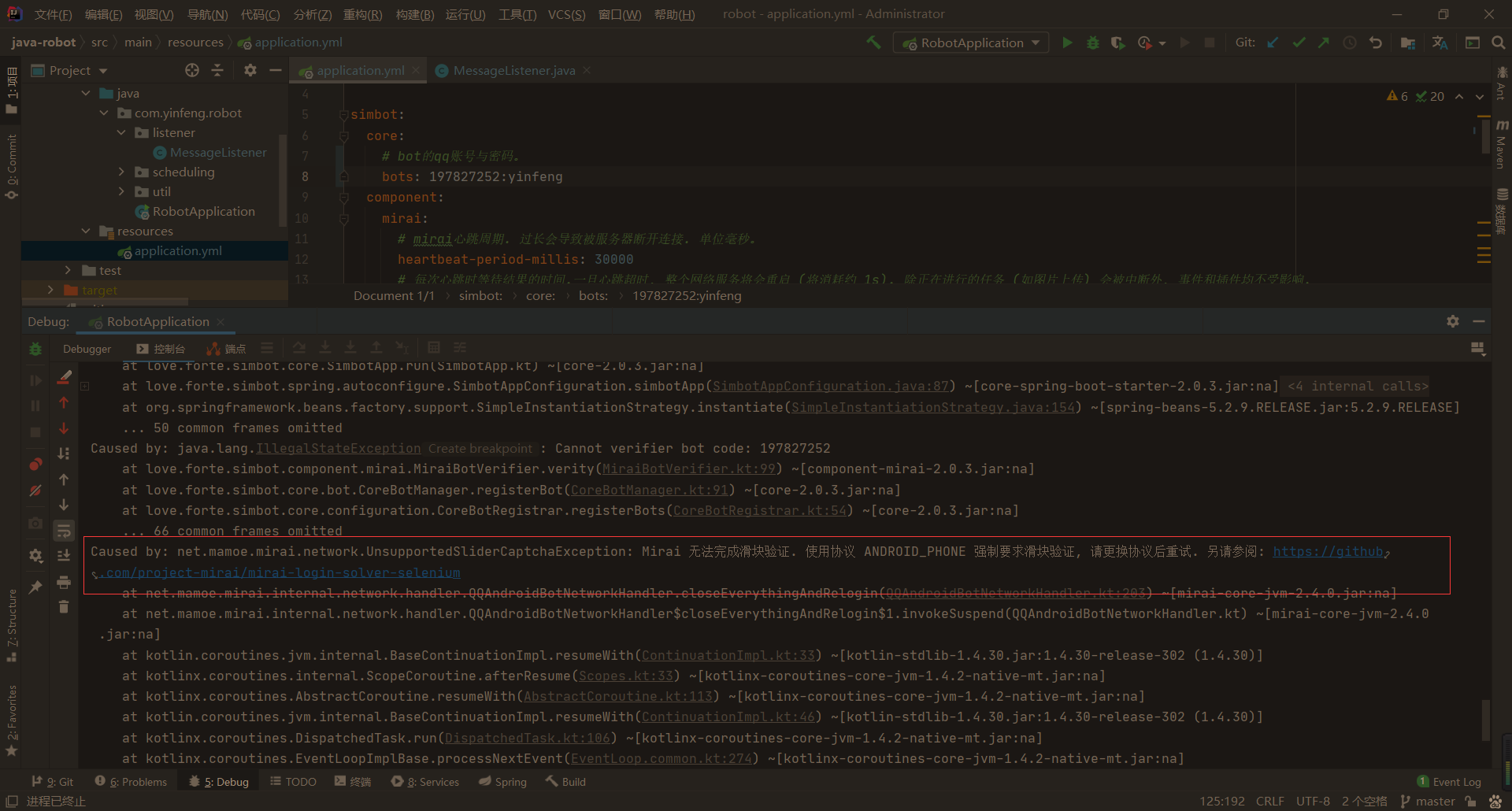Click locate-in-project target icon
This screenshot has width=1512, height=811.
192,70
